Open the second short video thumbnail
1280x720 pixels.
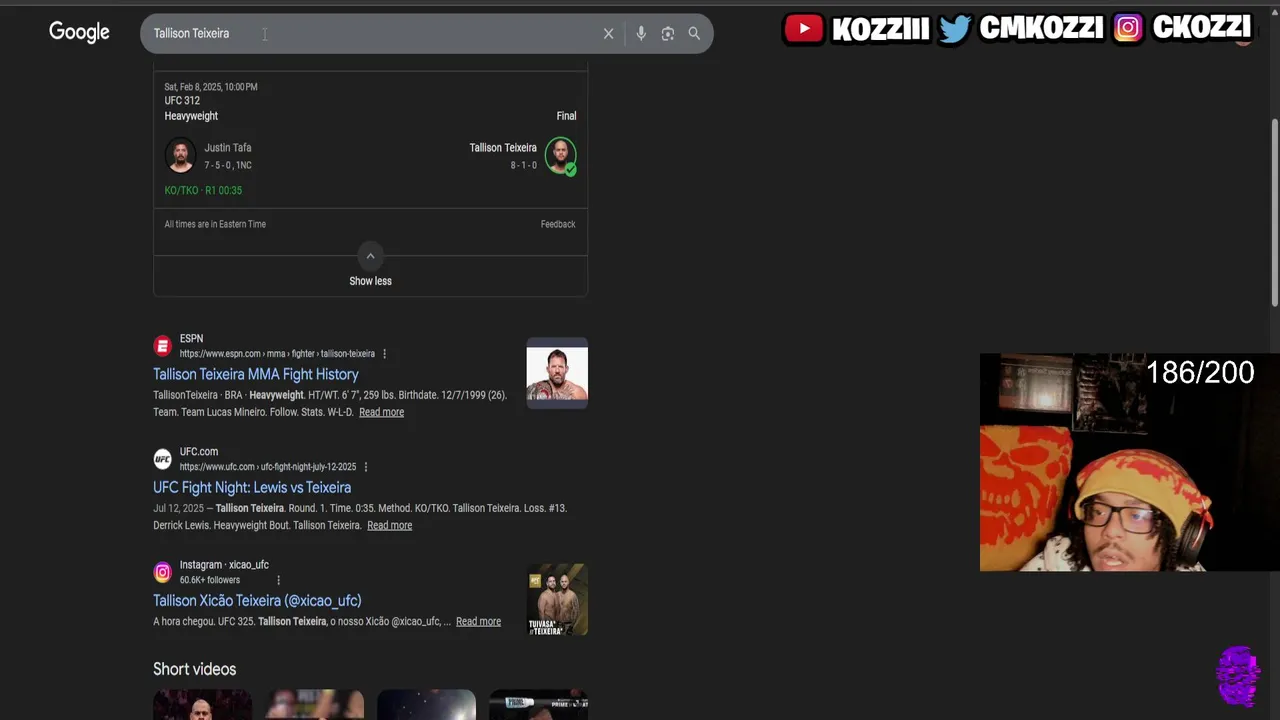pyautogui.click(x=314, y=704)
